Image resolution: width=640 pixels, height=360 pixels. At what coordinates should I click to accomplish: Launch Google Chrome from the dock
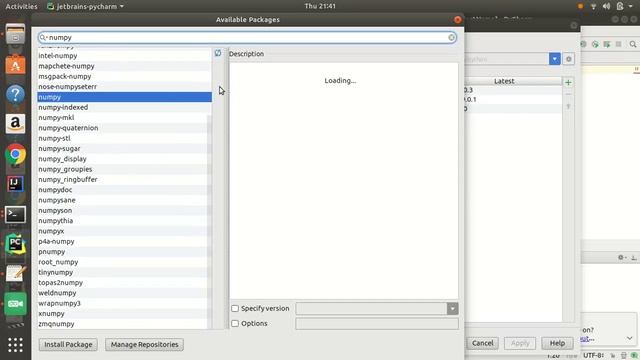point(16,154)
